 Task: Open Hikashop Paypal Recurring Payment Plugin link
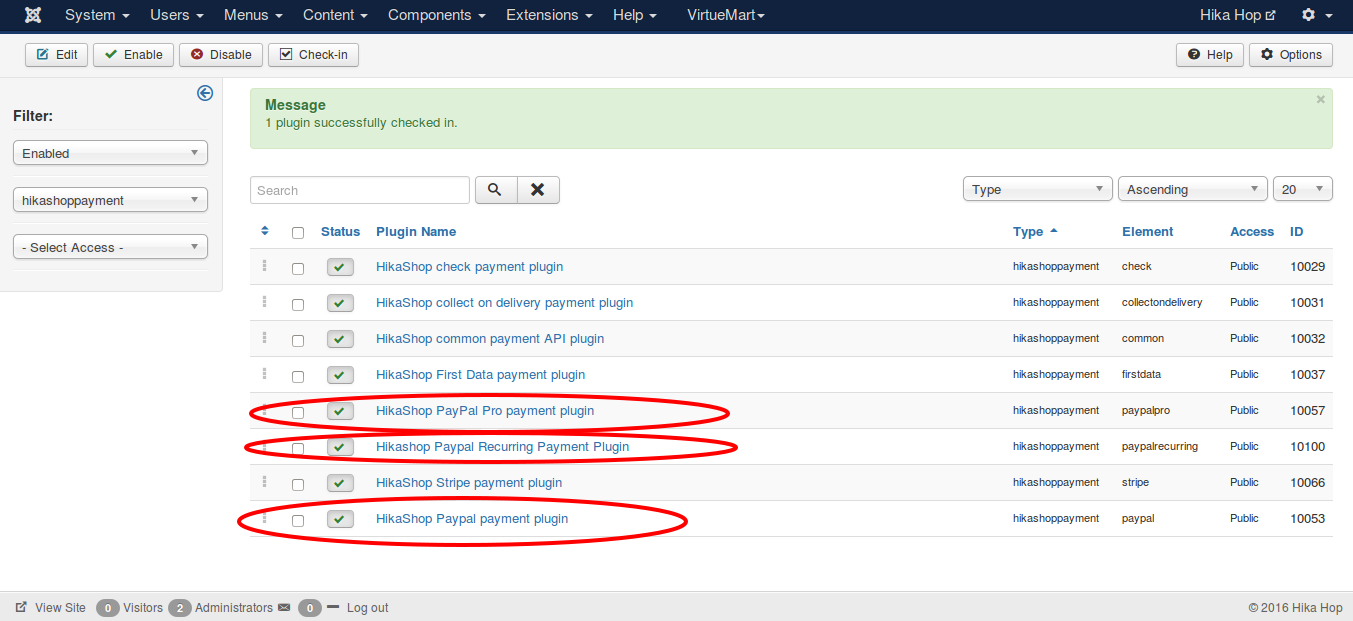pyautogui.click(x=502, y=446)
